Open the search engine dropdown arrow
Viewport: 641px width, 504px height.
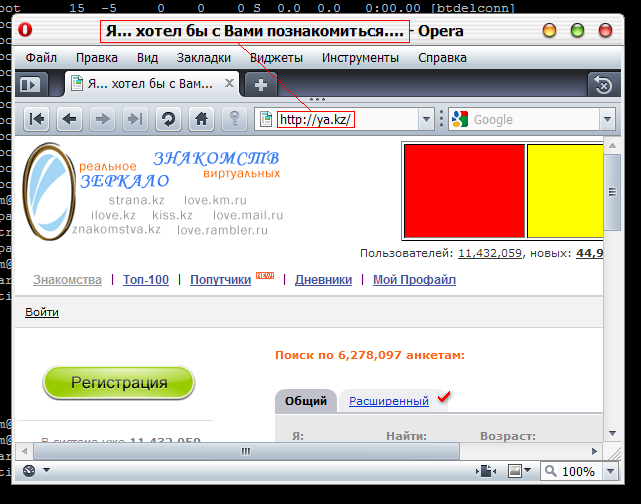(607, 119)
